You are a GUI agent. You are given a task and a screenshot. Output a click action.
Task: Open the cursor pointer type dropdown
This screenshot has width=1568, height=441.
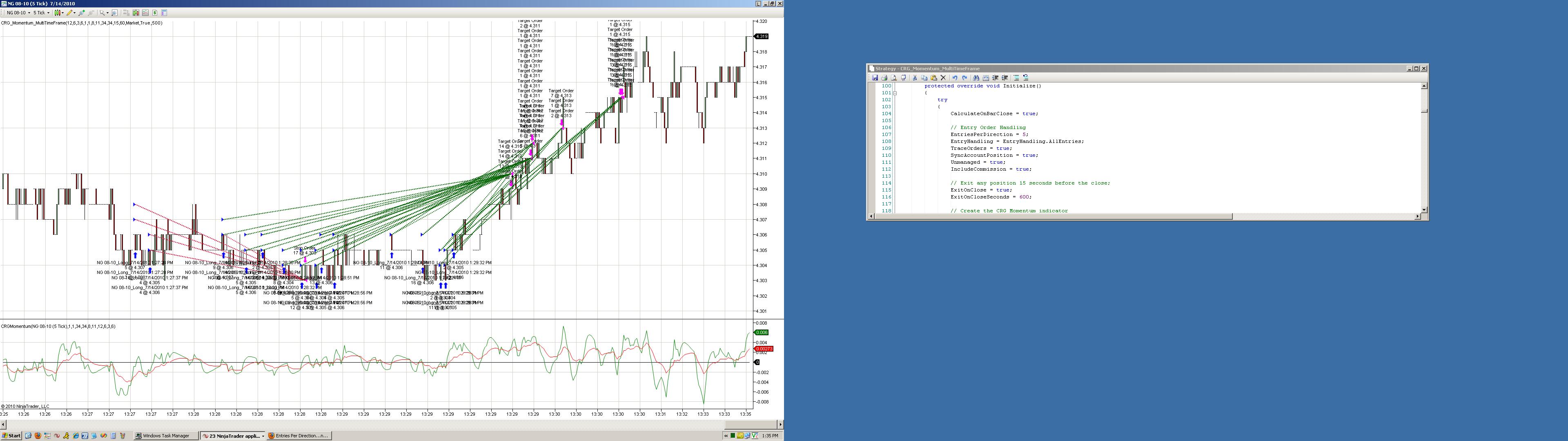click(108, 13)
